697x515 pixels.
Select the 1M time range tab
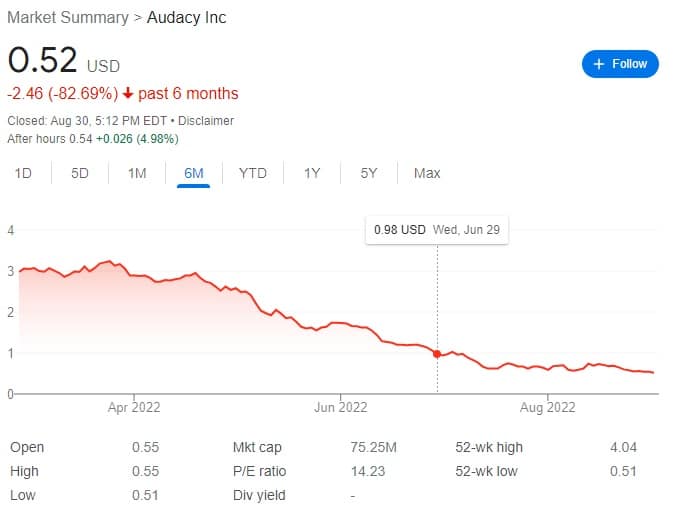(x=137, y=173)
